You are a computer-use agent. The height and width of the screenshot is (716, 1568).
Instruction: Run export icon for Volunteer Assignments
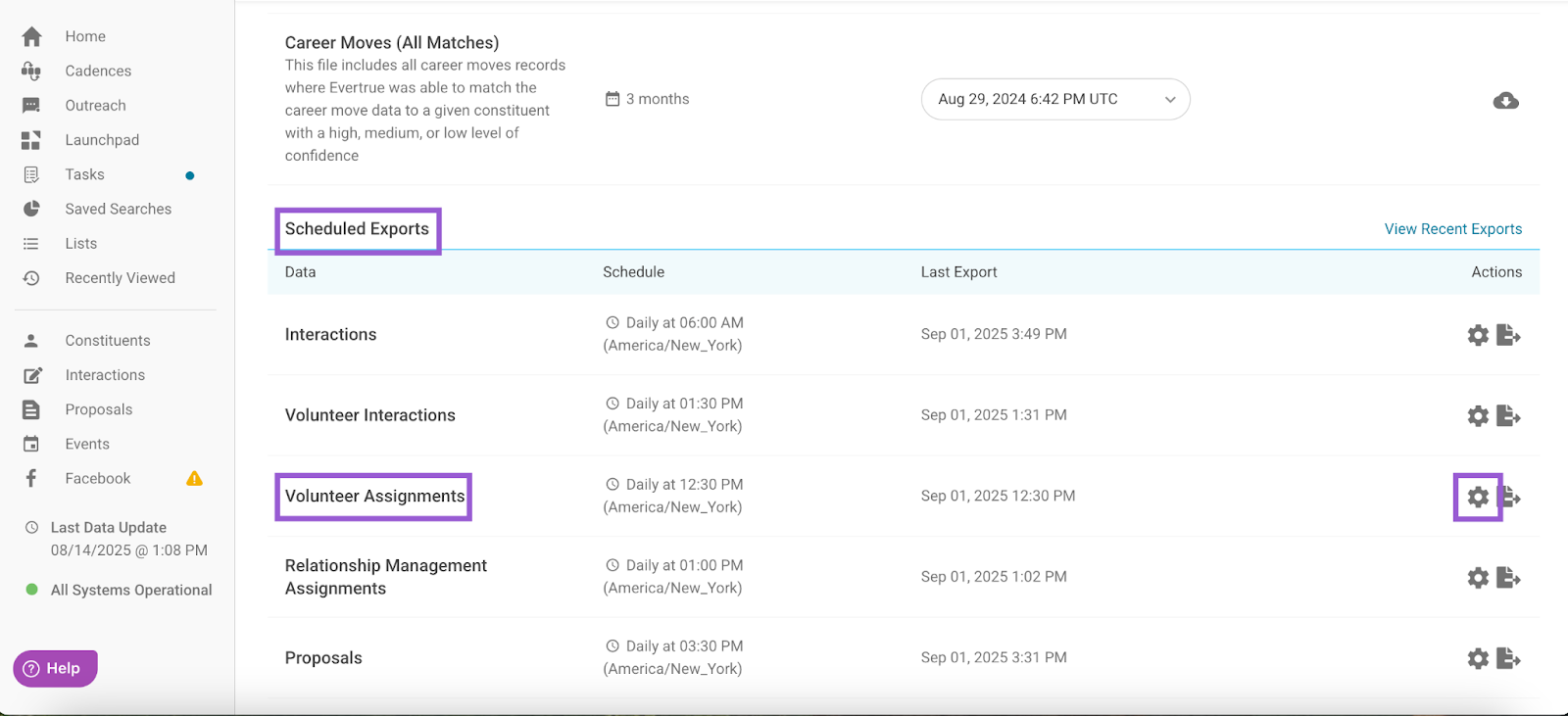click(x=1512, y=497)
